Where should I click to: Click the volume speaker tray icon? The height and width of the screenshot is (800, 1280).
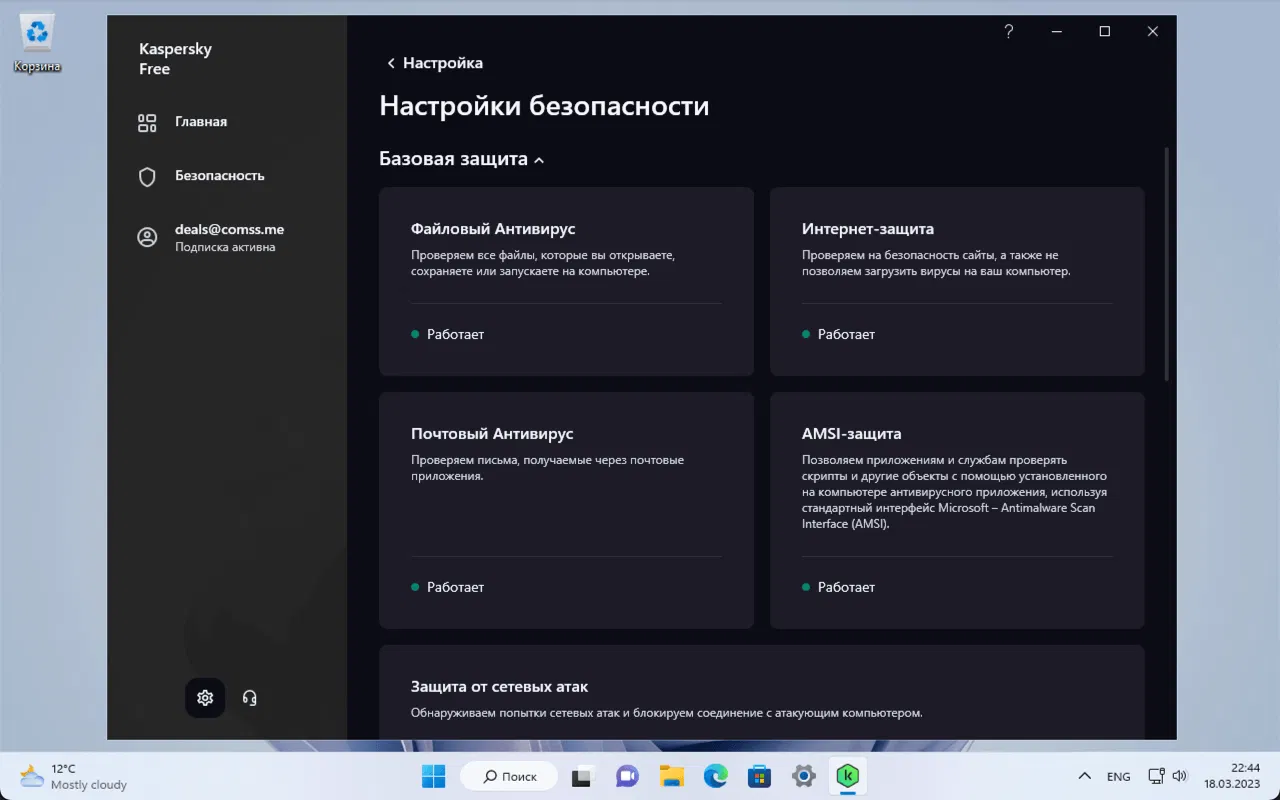pyautogui.click(x=1179, y=776)
